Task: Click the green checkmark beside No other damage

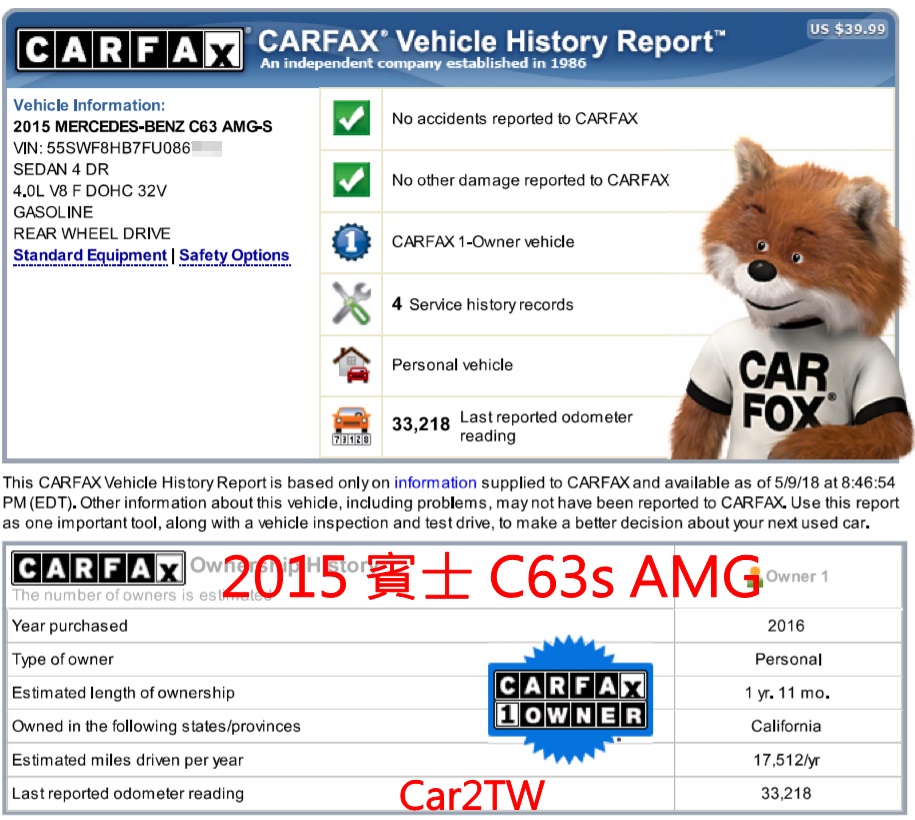Action: click(x=351, y=179)
